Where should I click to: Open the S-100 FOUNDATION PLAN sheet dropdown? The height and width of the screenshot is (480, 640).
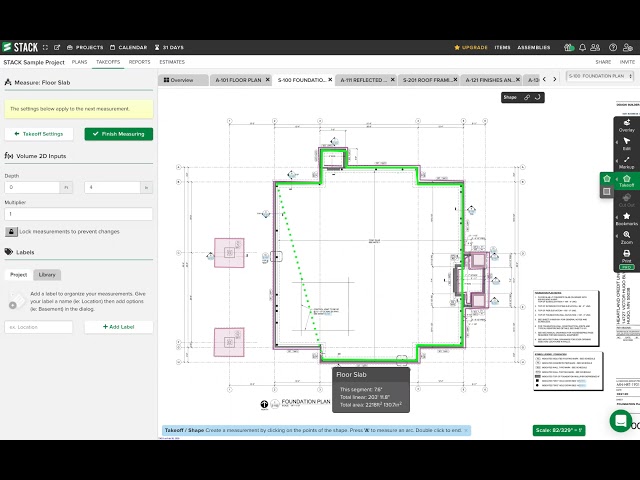600,76
